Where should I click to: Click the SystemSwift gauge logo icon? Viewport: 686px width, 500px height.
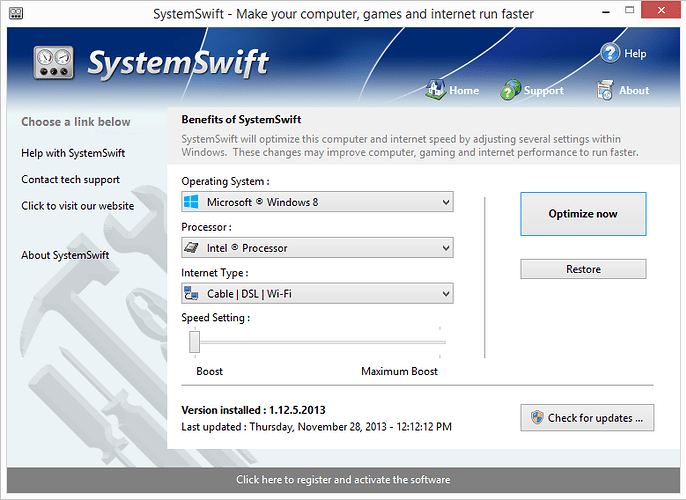tap(55, 63)
